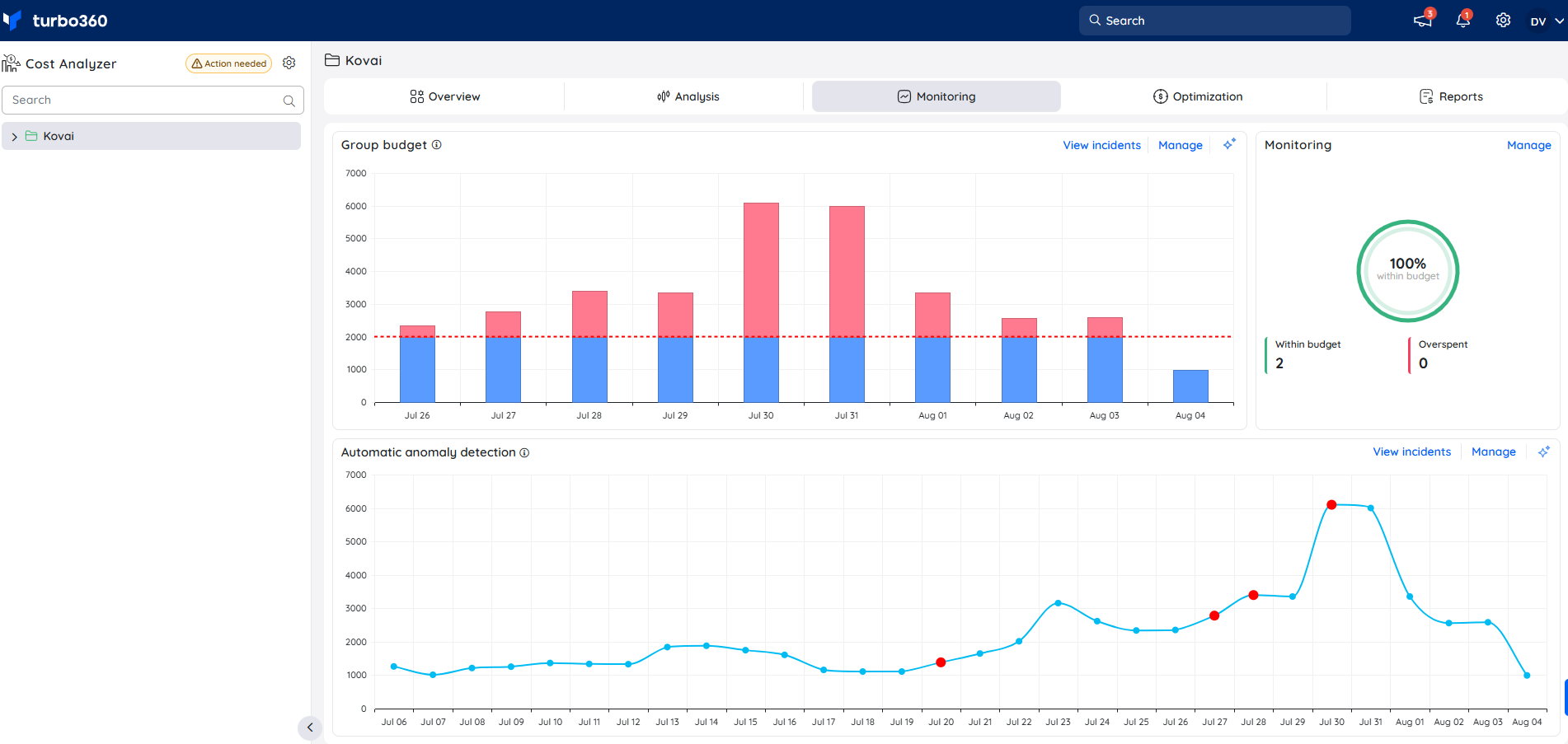
Task: Click the Within budget count 2
Action: [1279, 363]
